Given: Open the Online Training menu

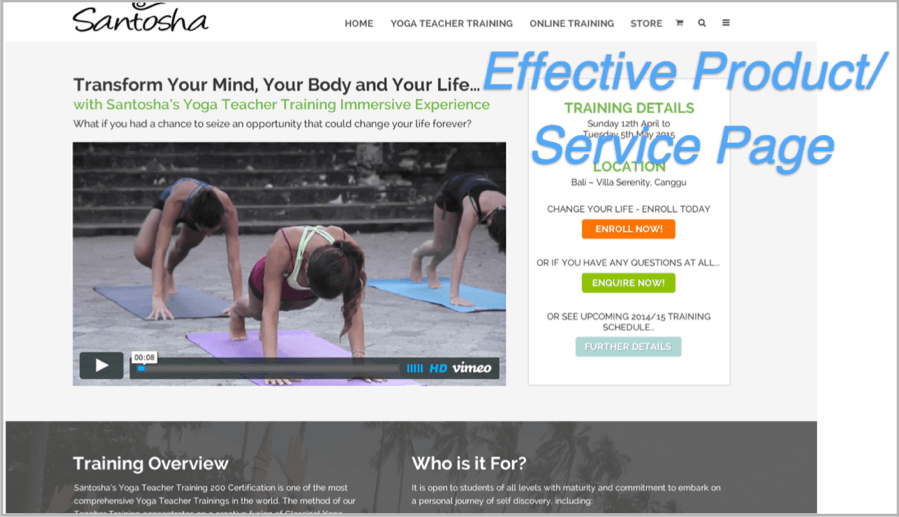Looking at the screenshot, I should [572, 24].
